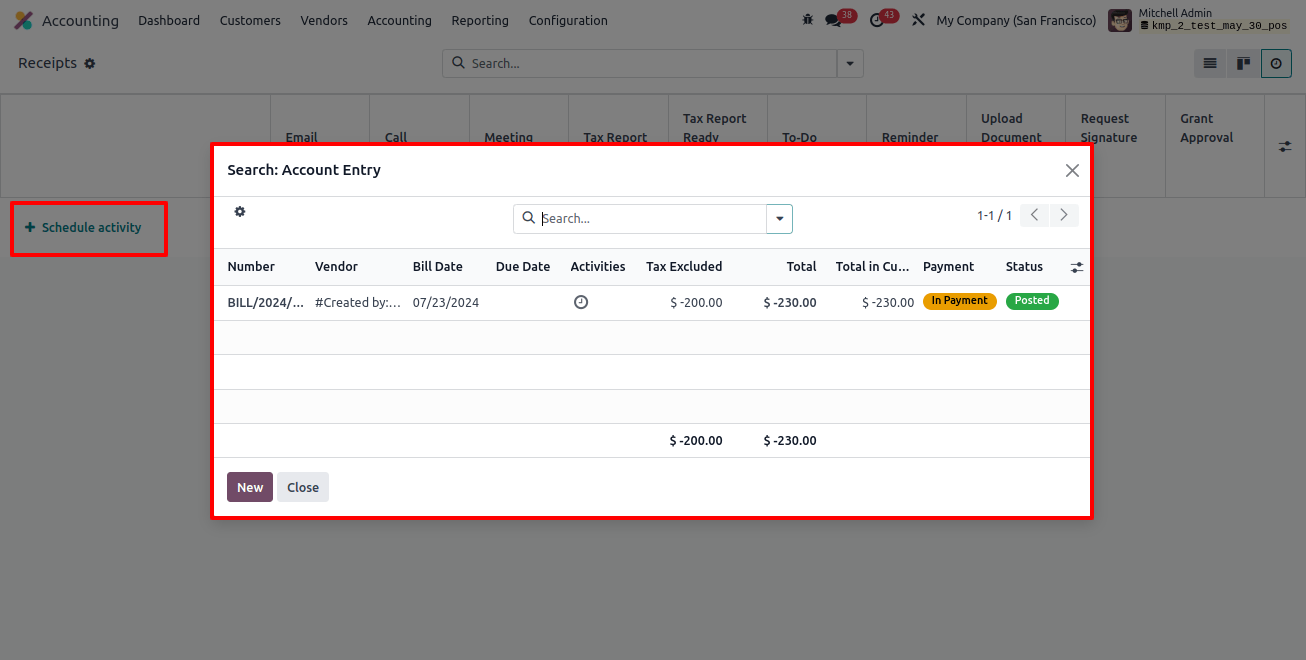Click the wrench tools icon

click(918, 20)
